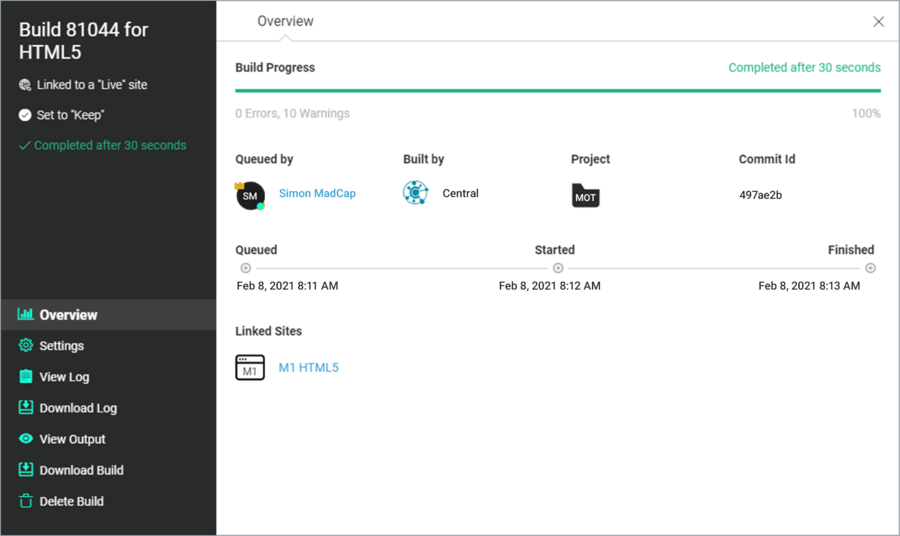Open the M1 HTML5 linked site
900x536 pixels.
pyautogui.click(x=309, y=367)
